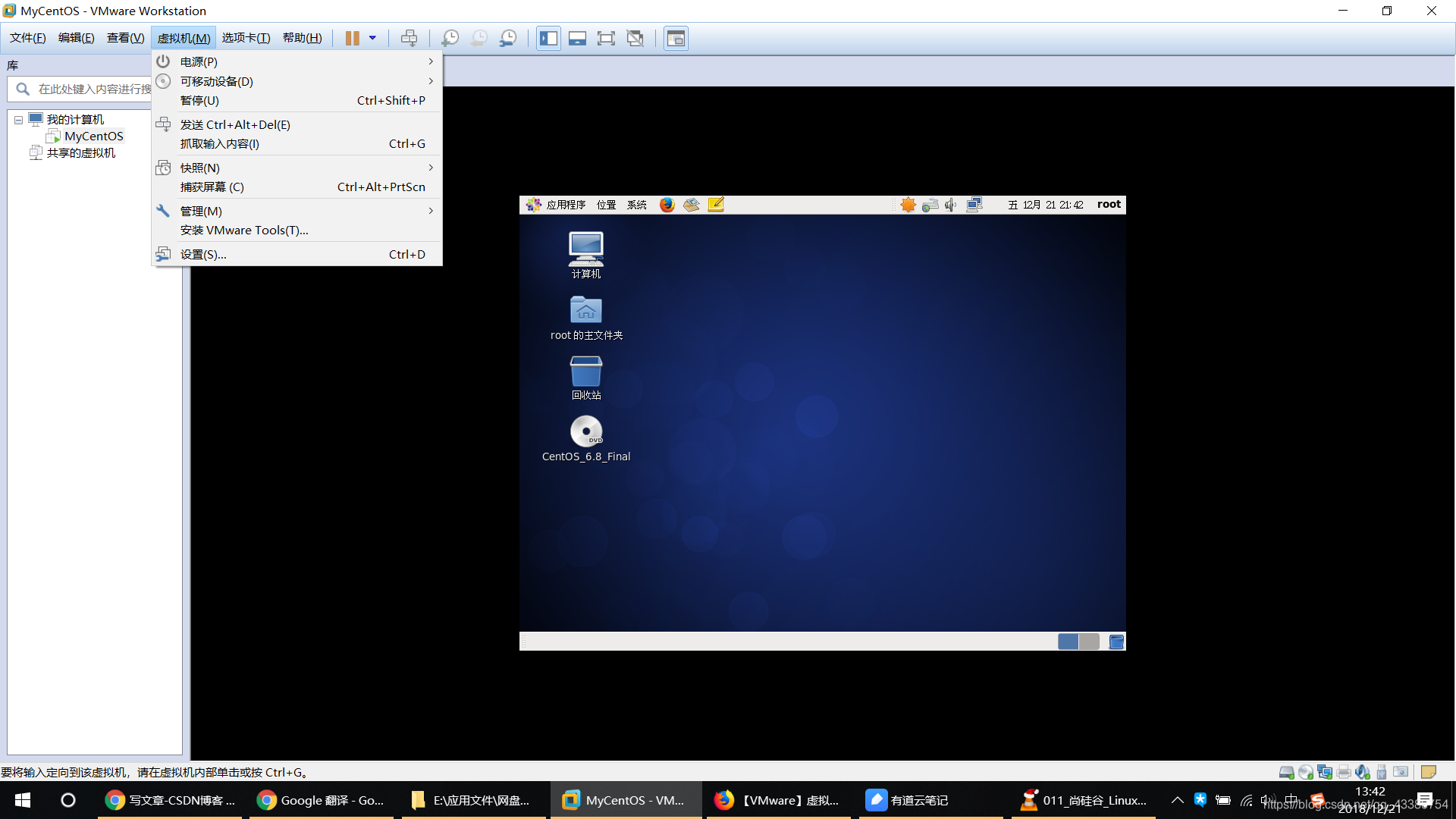Select the 计算机 desktop icon
Viewport: 1456px width, 819px height.
[586, 255]
